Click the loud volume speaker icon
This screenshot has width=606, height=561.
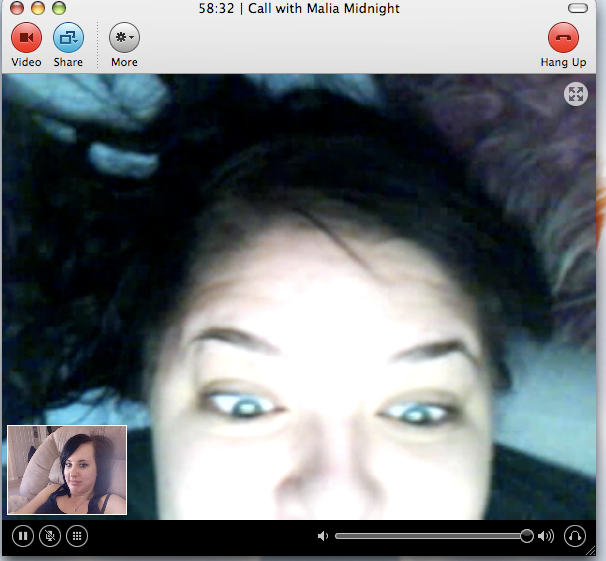pyautogui.click(x=546, y=536)
